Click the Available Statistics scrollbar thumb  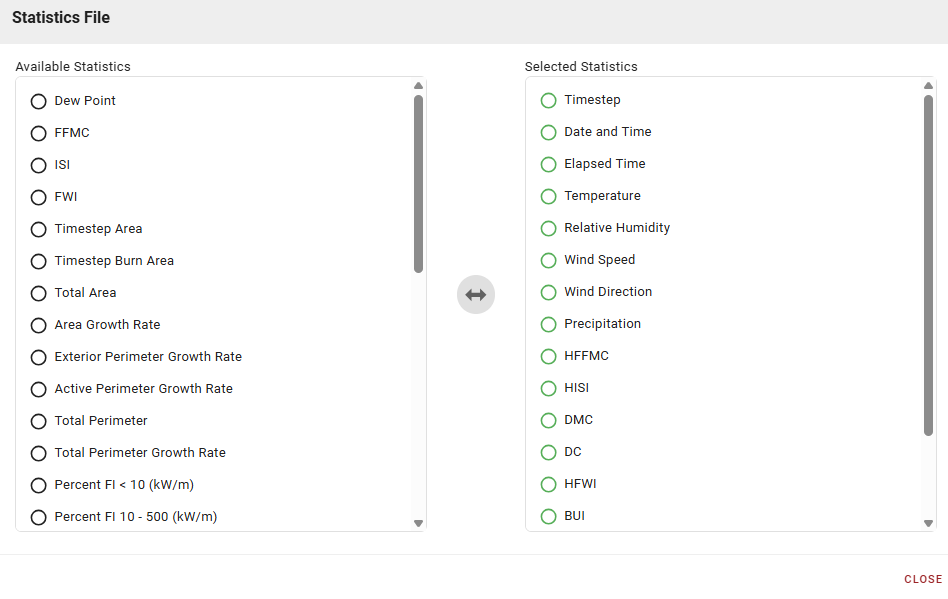pos(418,183)
